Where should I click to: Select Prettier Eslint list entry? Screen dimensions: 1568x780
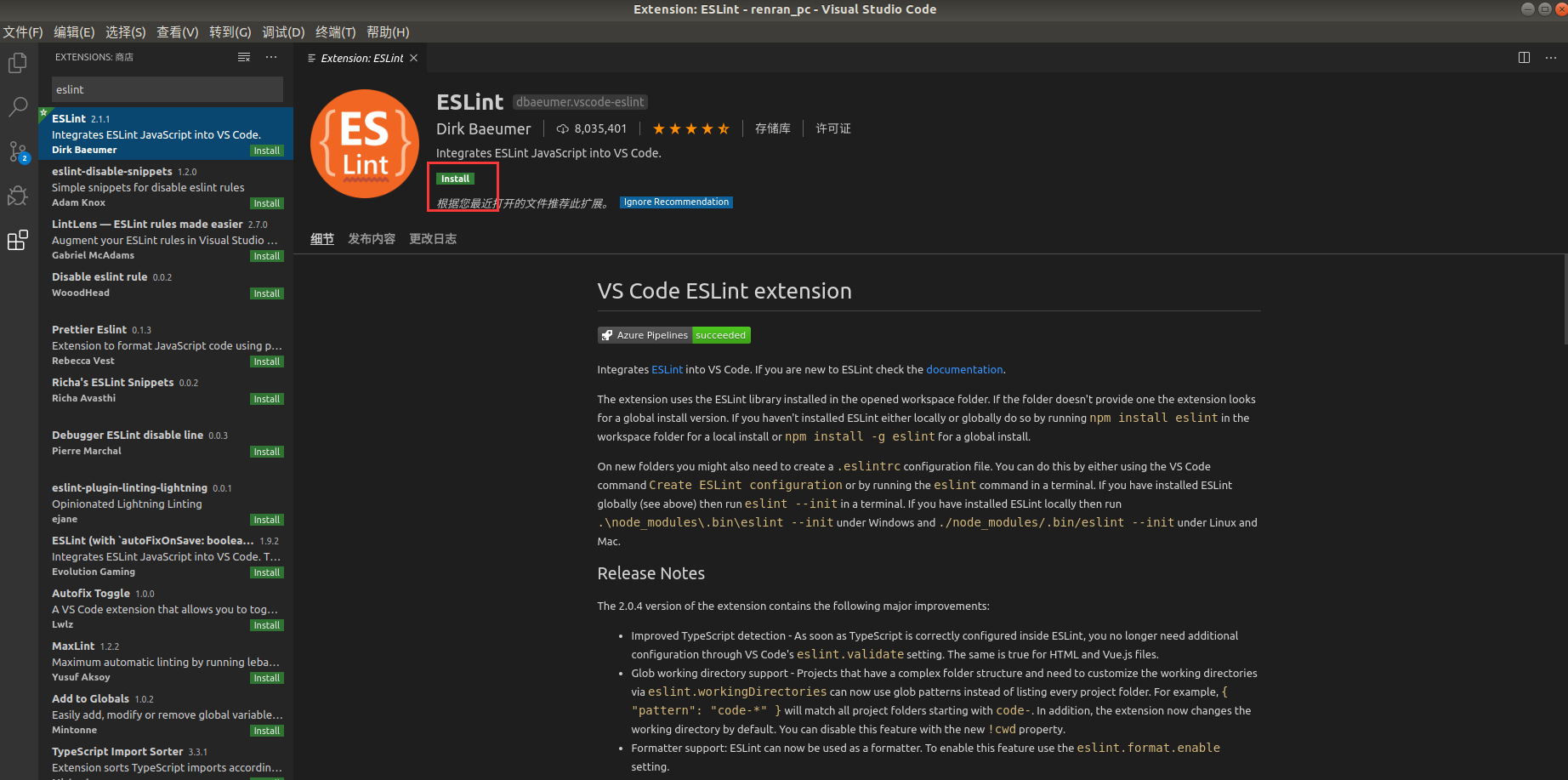pyautogui.click(x=166, y=344)
